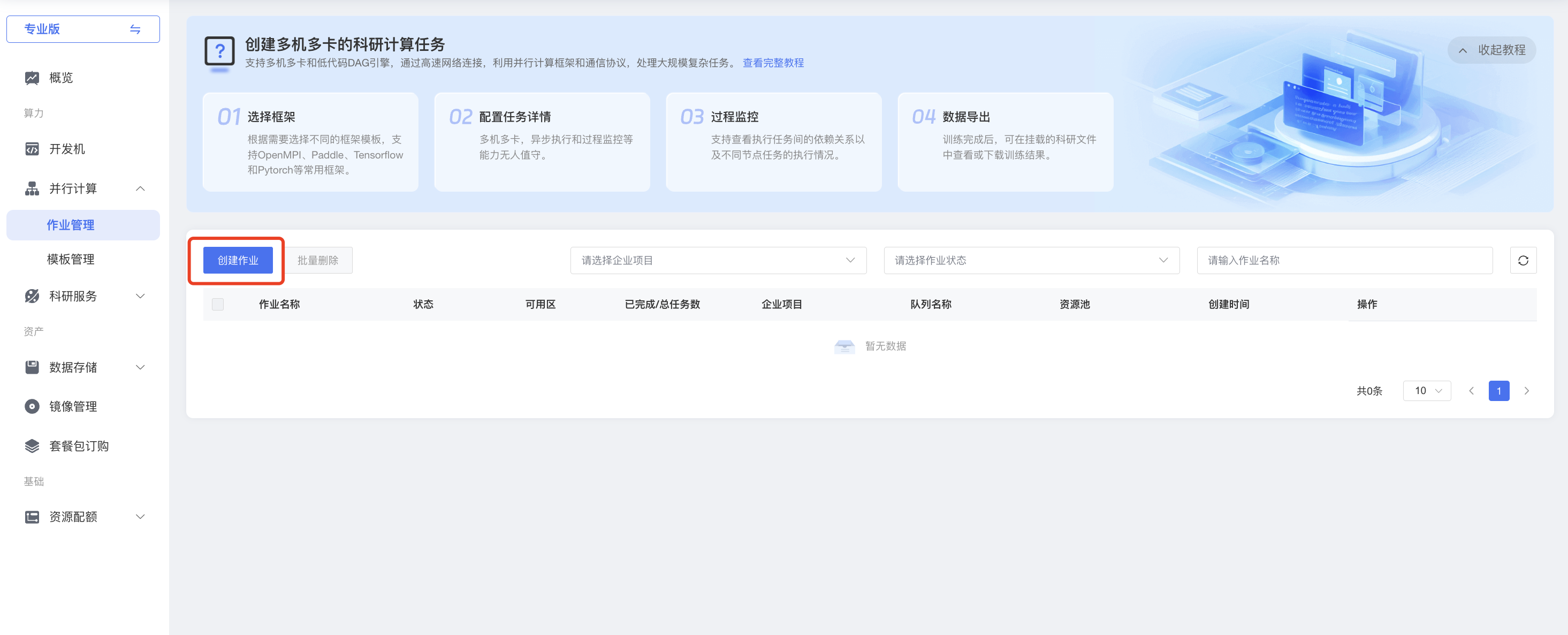The width and height of the screenshot is (1568, 635).
Task: Click the 02 配置任务详情 tutorial card
Action: coord(542,142)
